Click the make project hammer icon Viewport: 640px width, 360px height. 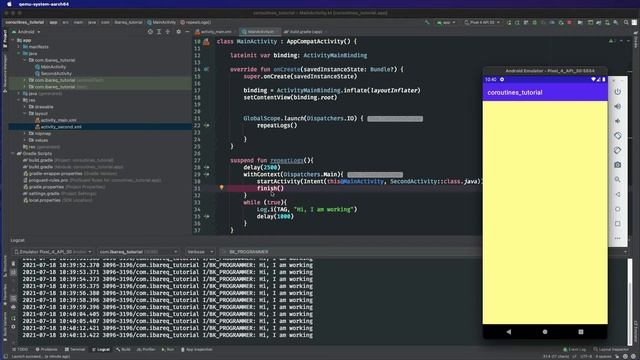click(x=427, y=22)
